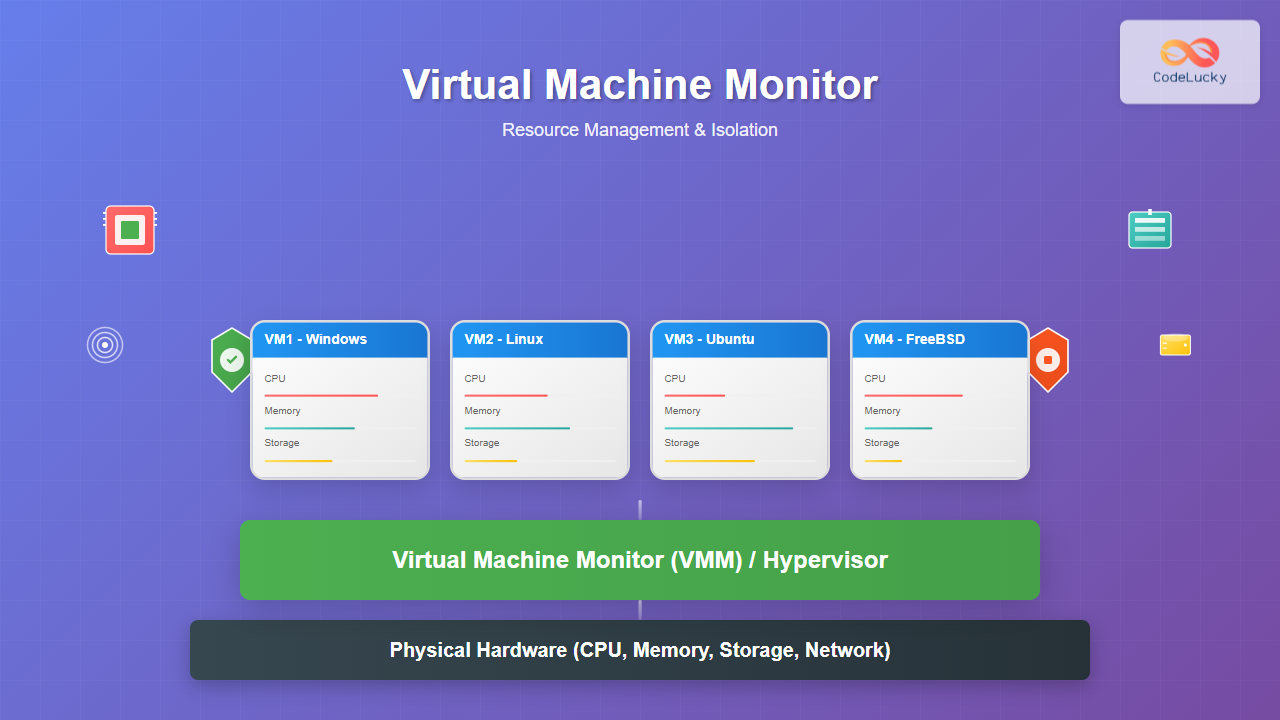Screen dimensions: 1280x720
Task: Click the Resource Management & Isolation subtitle
Action: coord(640,130)
